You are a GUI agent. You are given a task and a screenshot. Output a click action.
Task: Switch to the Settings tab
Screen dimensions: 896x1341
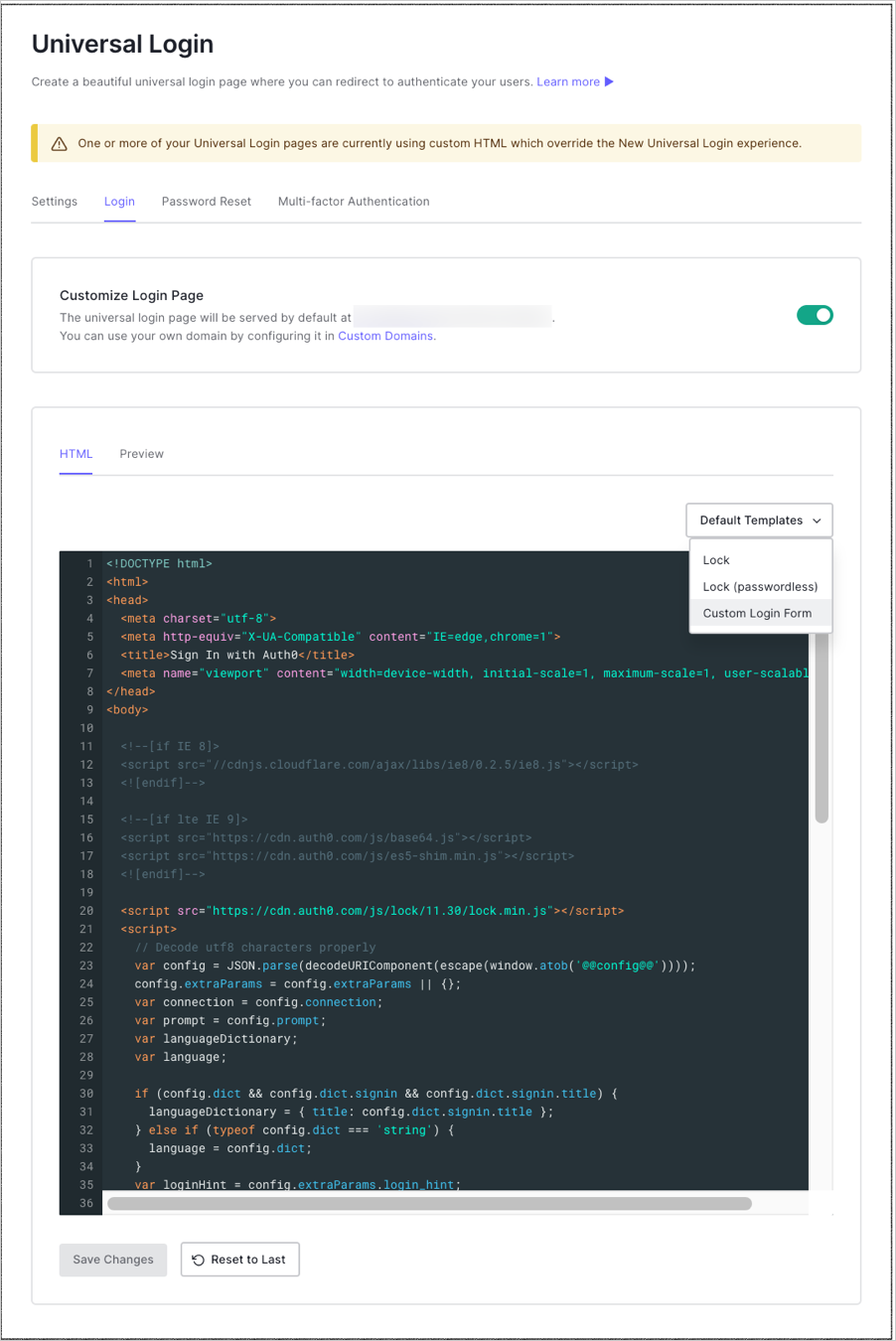[x=55, y=201]
